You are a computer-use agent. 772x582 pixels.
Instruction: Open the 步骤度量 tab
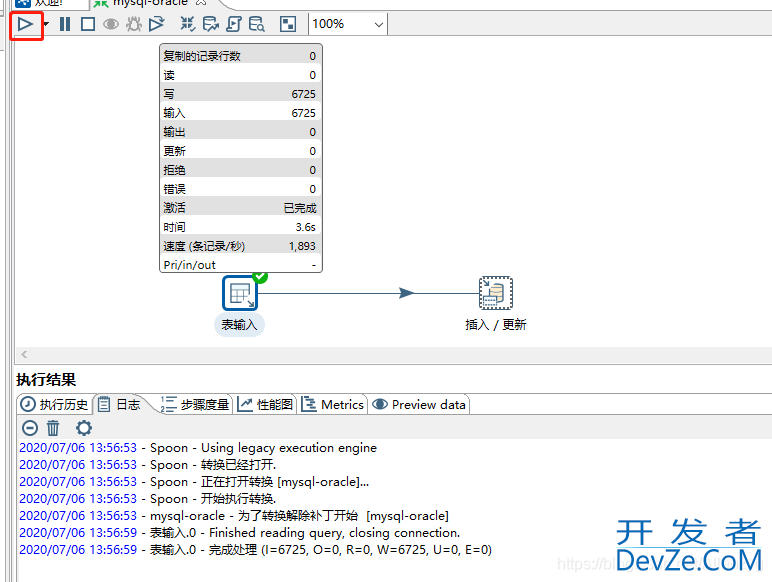click(195, 405)
